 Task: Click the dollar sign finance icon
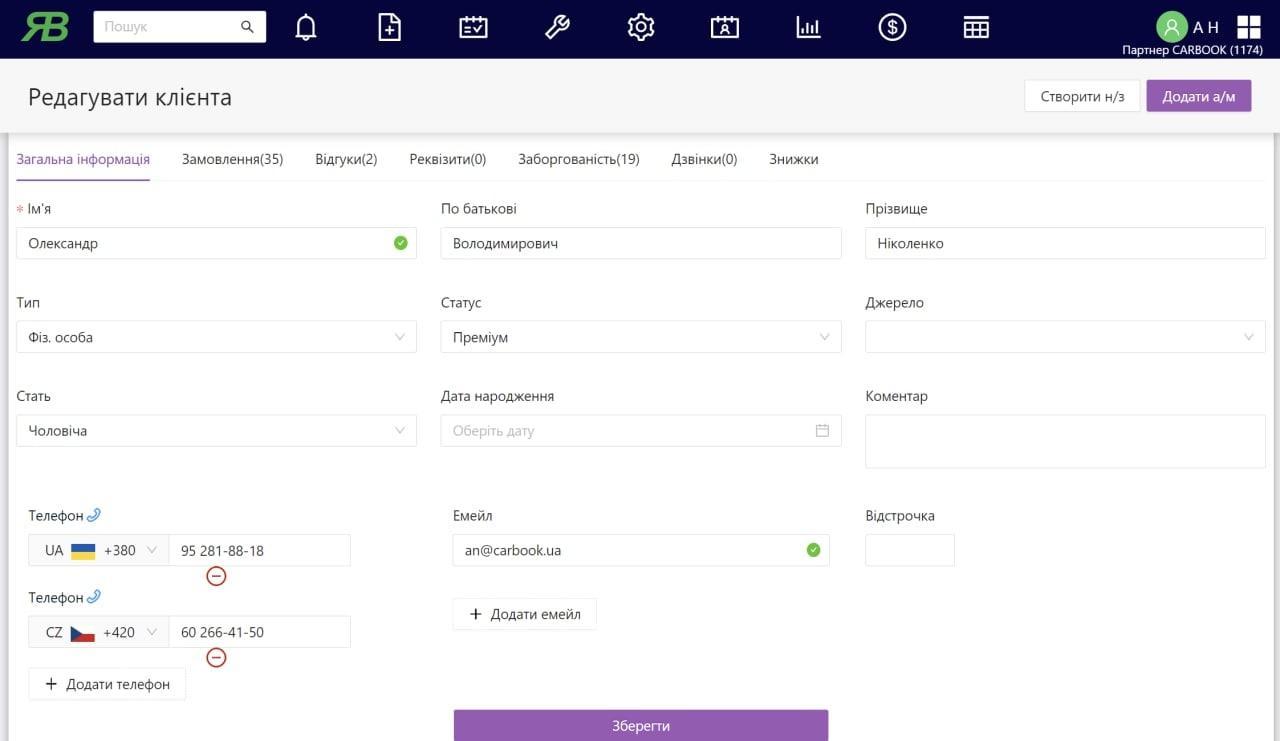pos(892,27)
